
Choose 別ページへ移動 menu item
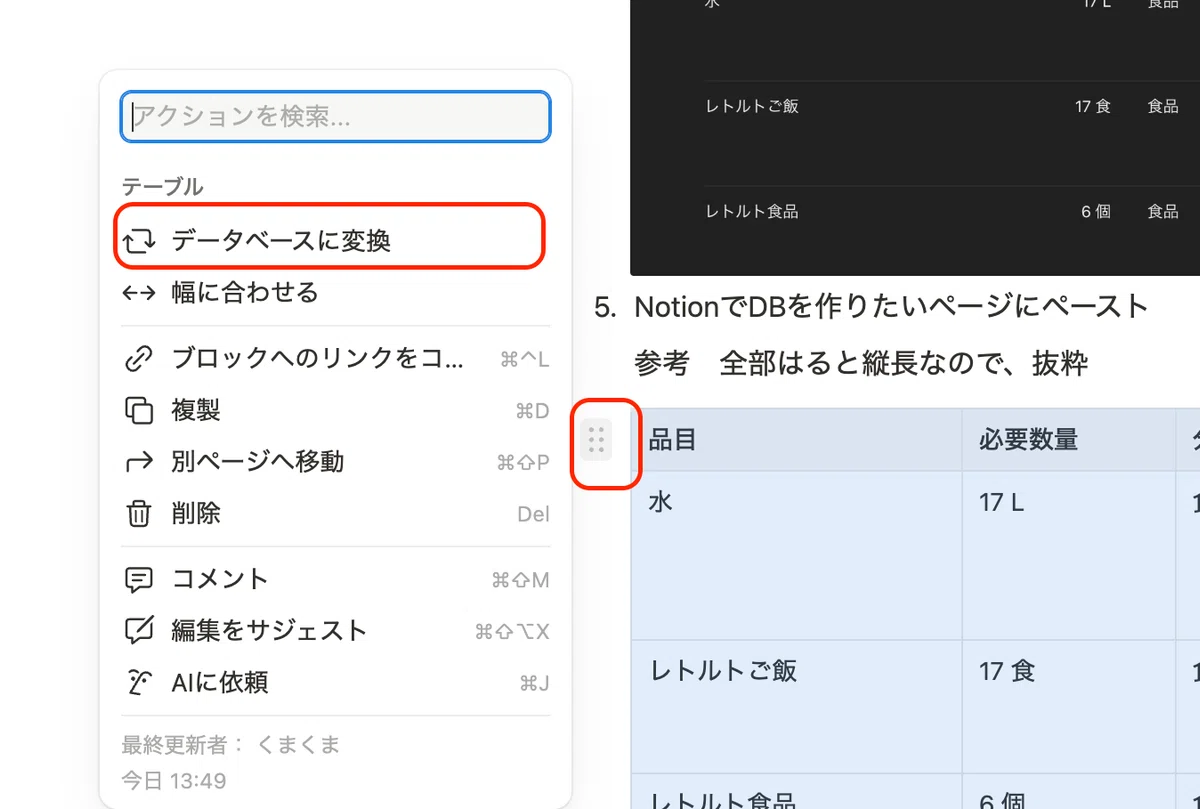pos(335,462)
